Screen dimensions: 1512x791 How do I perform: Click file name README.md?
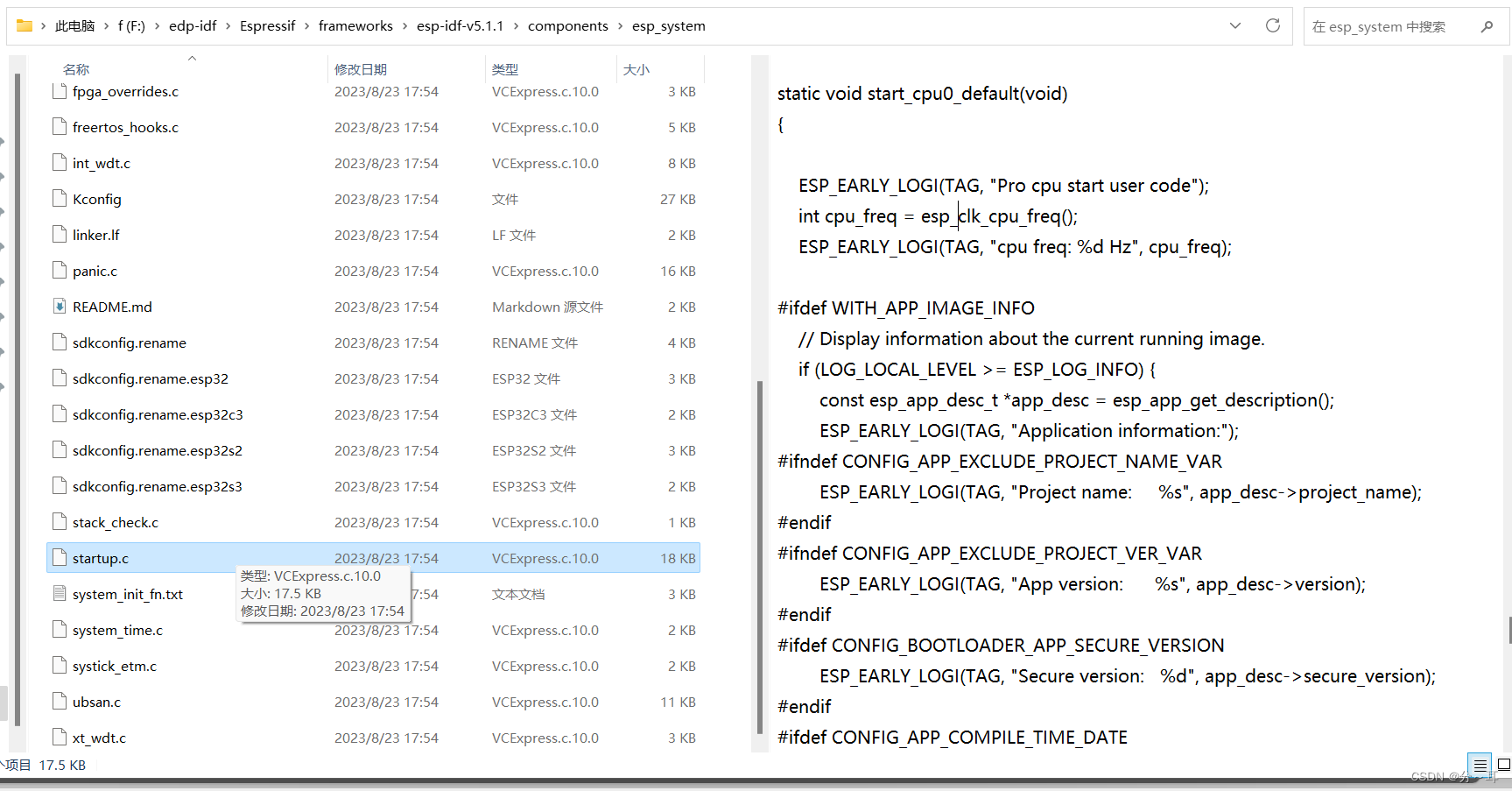tap(112, 307)
